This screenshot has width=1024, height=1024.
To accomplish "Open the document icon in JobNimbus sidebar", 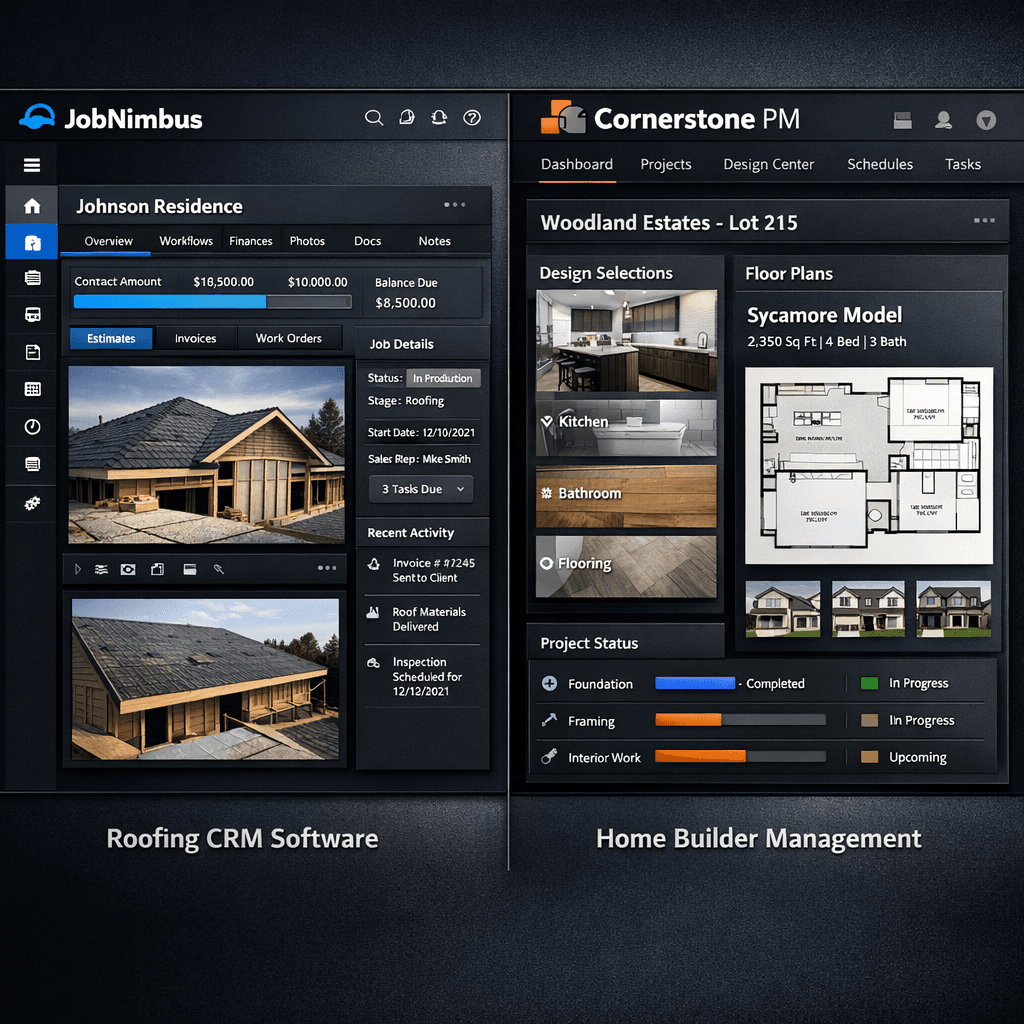I will [x=32, y=353].
